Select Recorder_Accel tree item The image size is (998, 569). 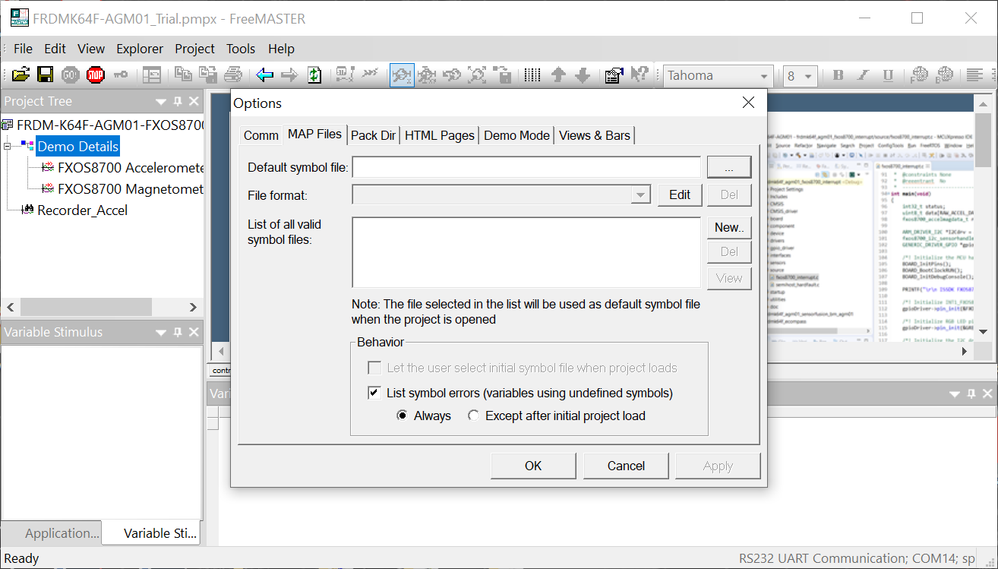pos(82,210)
